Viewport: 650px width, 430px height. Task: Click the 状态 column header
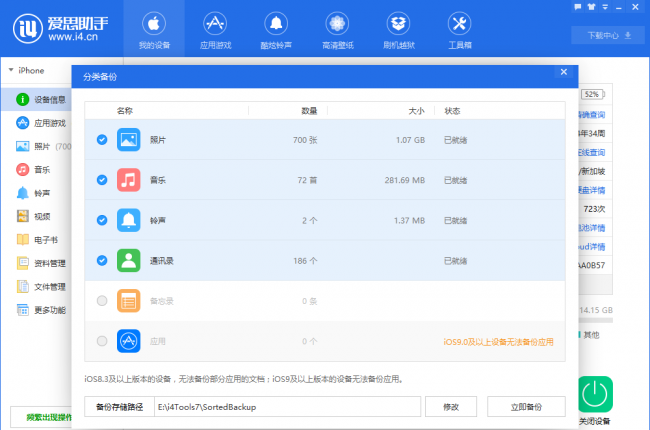(452, 111)
